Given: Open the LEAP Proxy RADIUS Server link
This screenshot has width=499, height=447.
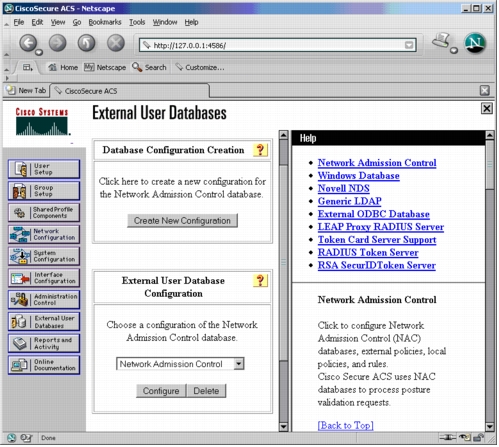Looking at the screenshot, I should click(x=381, y=227).
